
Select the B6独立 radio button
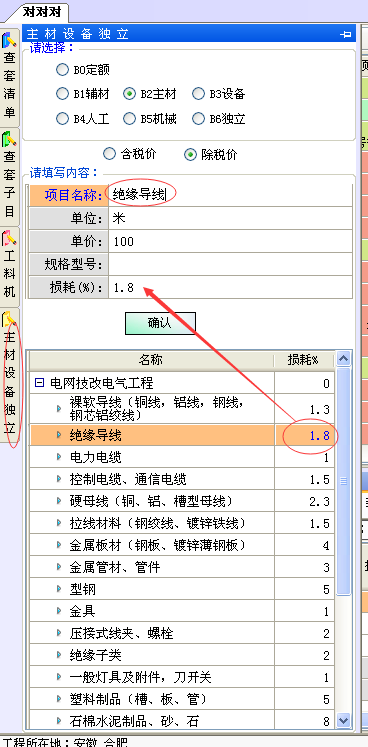[198, 118]
